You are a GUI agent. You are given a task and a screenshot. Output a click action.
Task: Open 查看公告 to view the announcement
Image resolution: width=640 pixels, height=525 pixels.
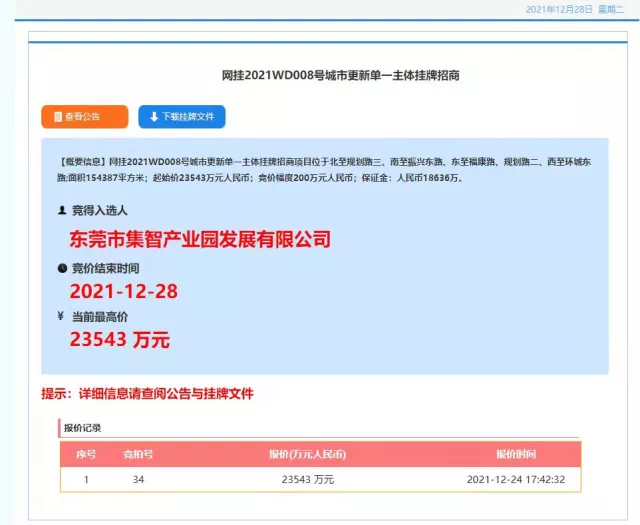coord(84,117)
